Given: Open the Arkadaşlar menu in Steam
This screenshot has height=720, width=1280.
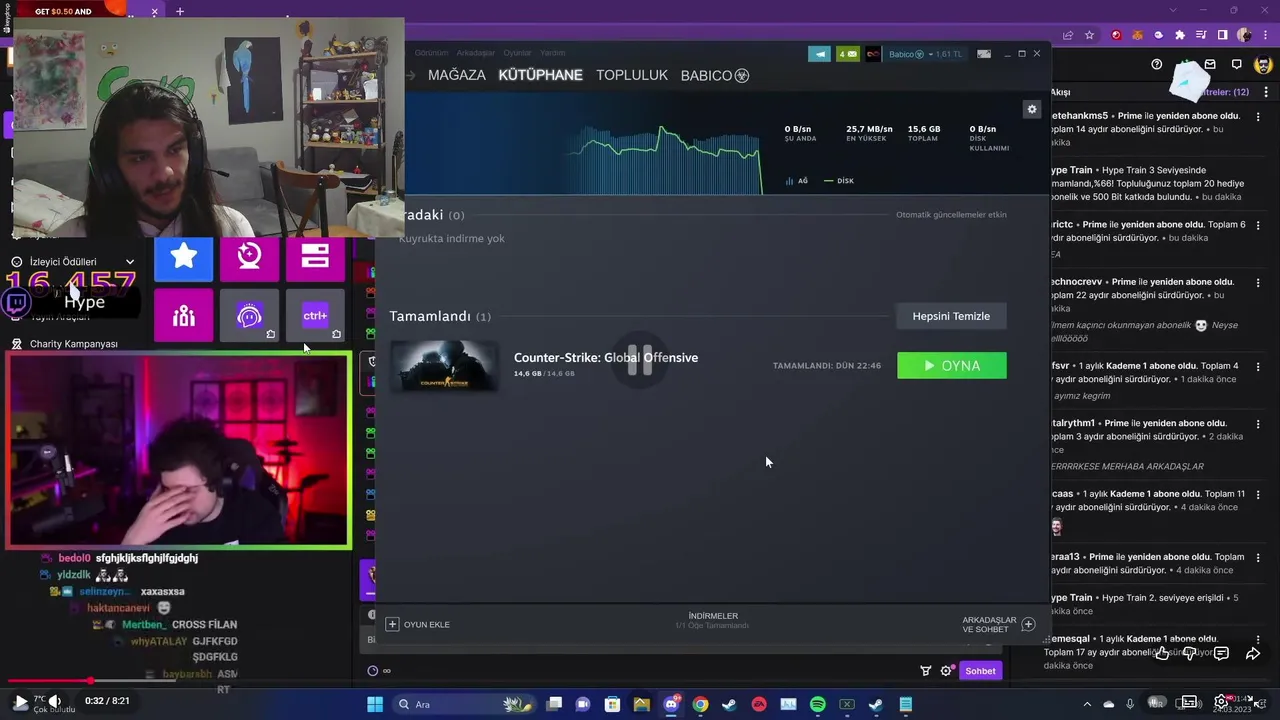Looking at the screenshot, I should (x=476, y=53).
